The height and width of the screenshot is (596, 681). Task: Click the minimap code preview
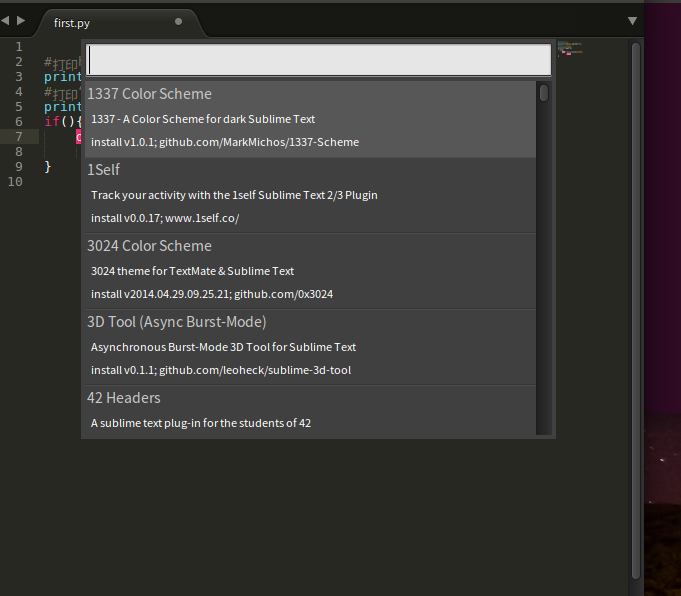coord(570,48)
